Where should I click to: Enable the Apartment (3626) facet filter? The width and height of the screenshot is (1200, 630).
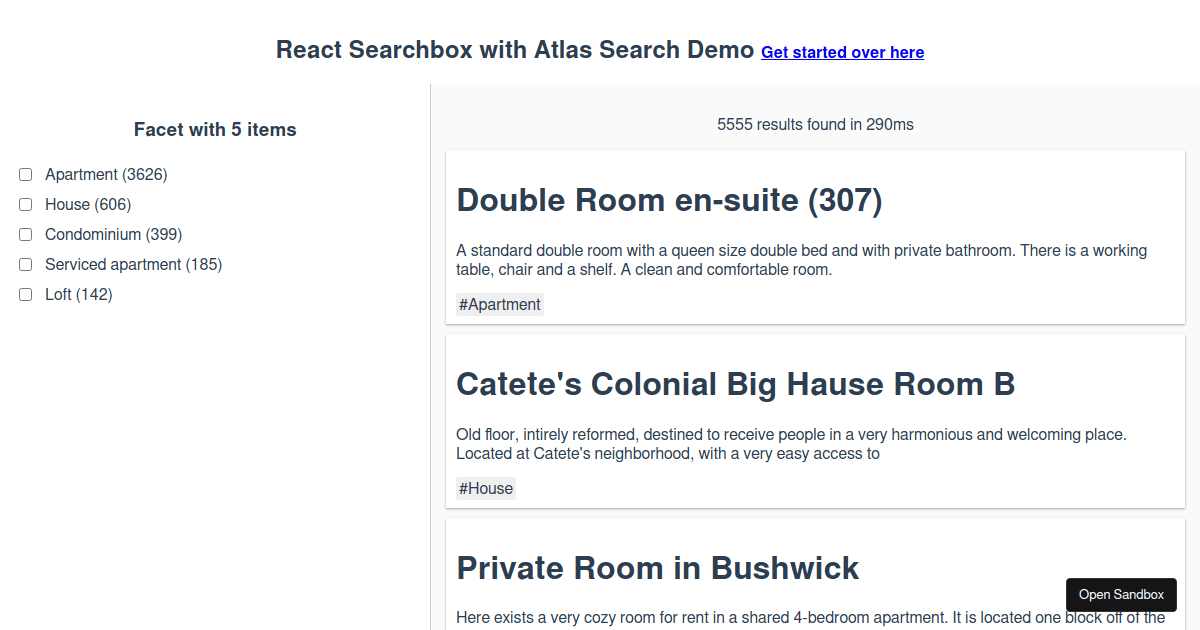tap(25, 174)
